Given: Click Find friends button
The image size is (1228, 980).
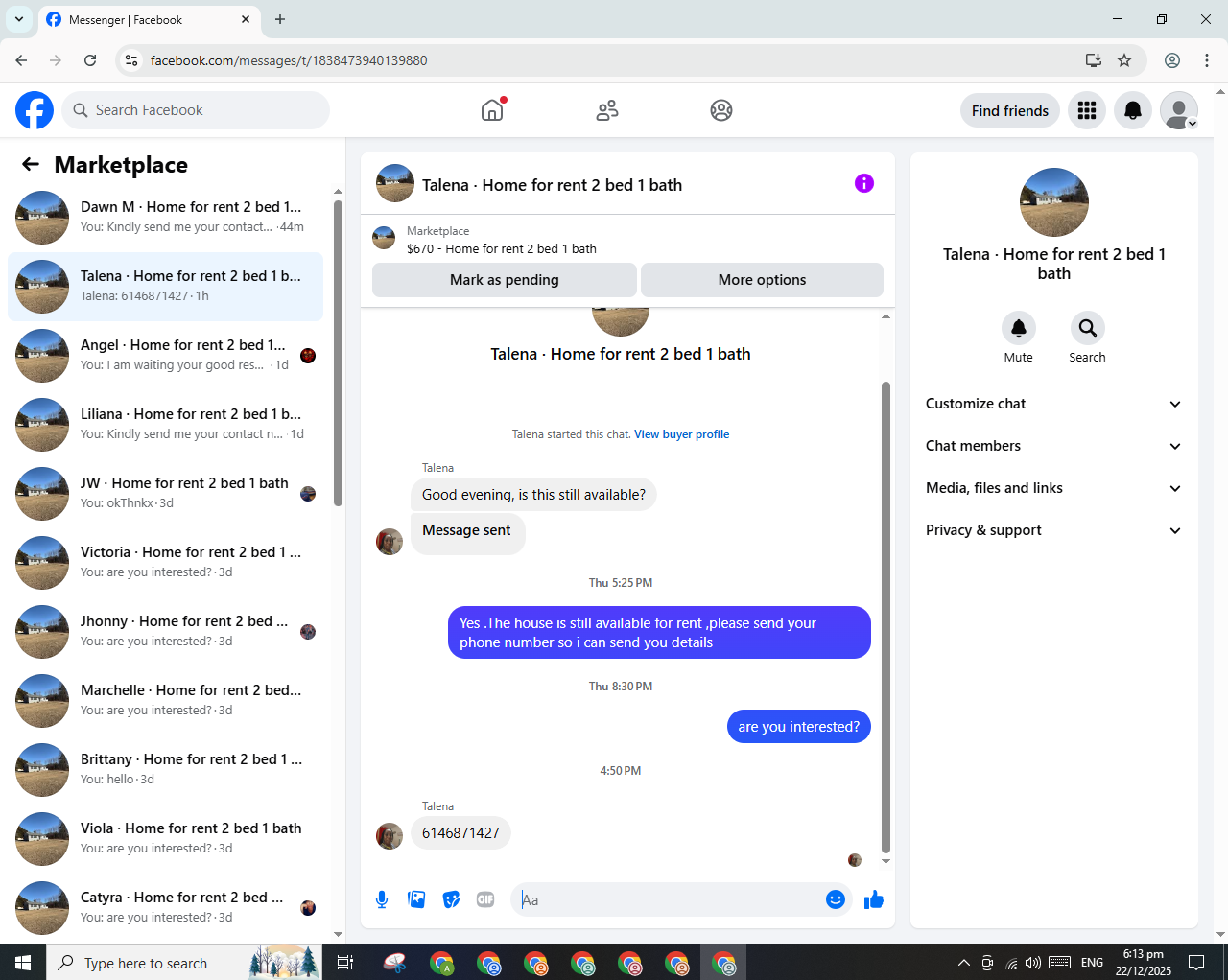Looking at the screenshot, I should coord(1010,110).
